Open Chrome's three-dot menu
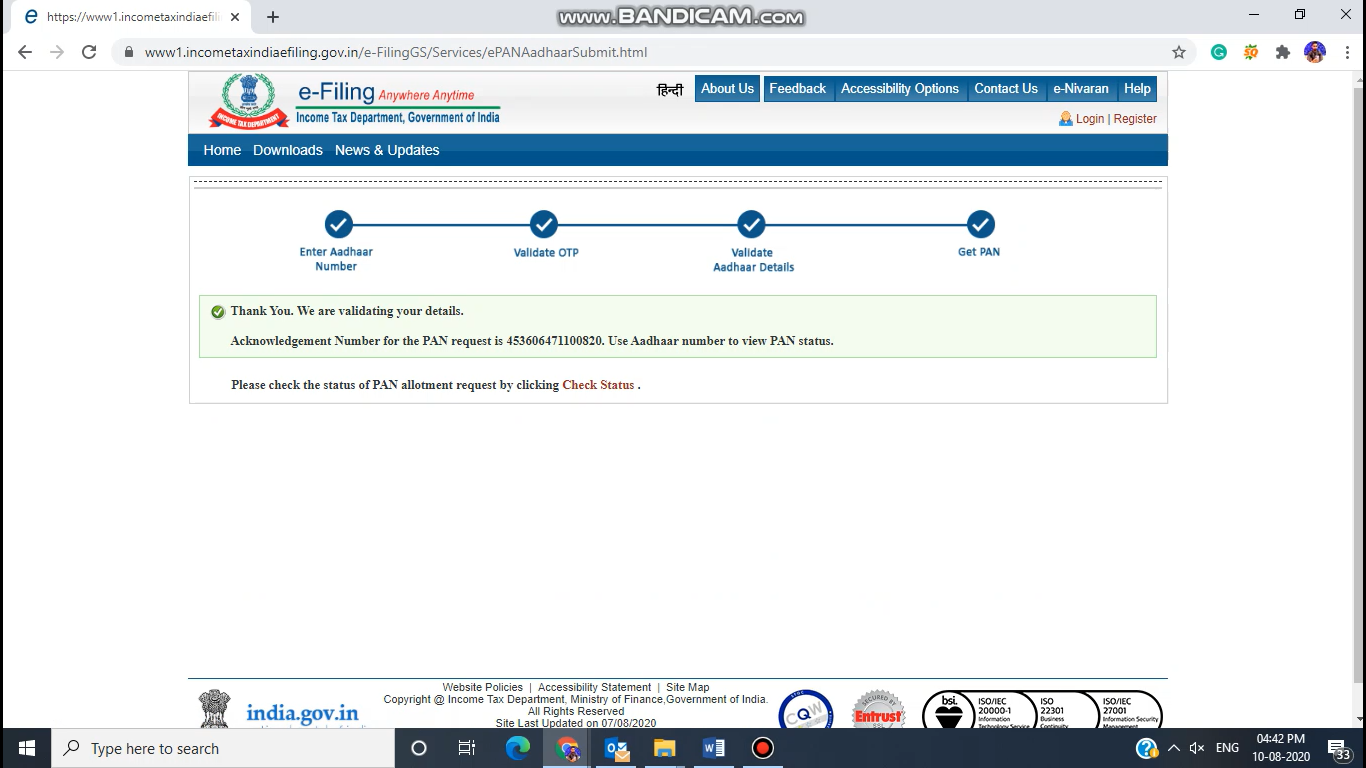The height and width of the screenshot is (768, 1366). click(1348, 51)
